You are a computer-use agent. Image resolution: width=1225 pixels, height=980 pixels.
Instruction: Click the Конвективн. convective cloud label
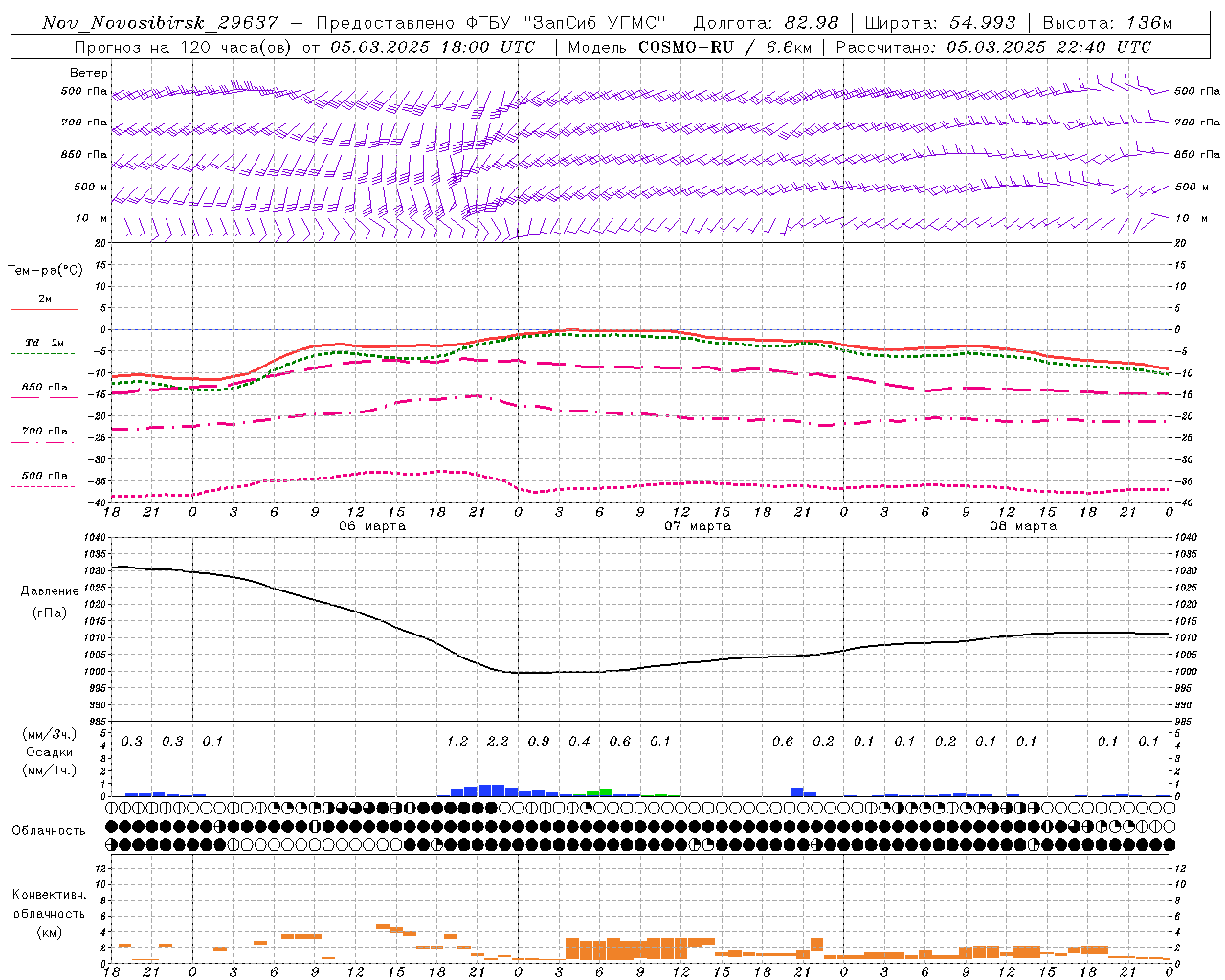tap(49, 895)
